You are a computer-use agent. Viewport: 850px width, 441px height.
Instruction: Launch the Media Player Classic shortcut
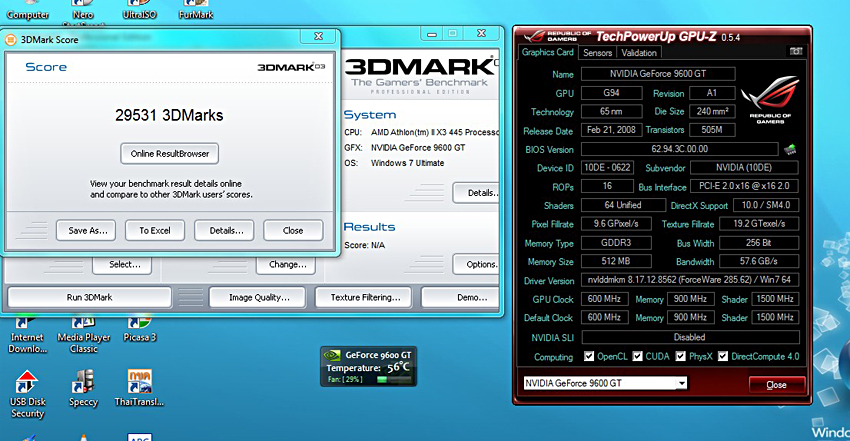(x=83, y=336)
